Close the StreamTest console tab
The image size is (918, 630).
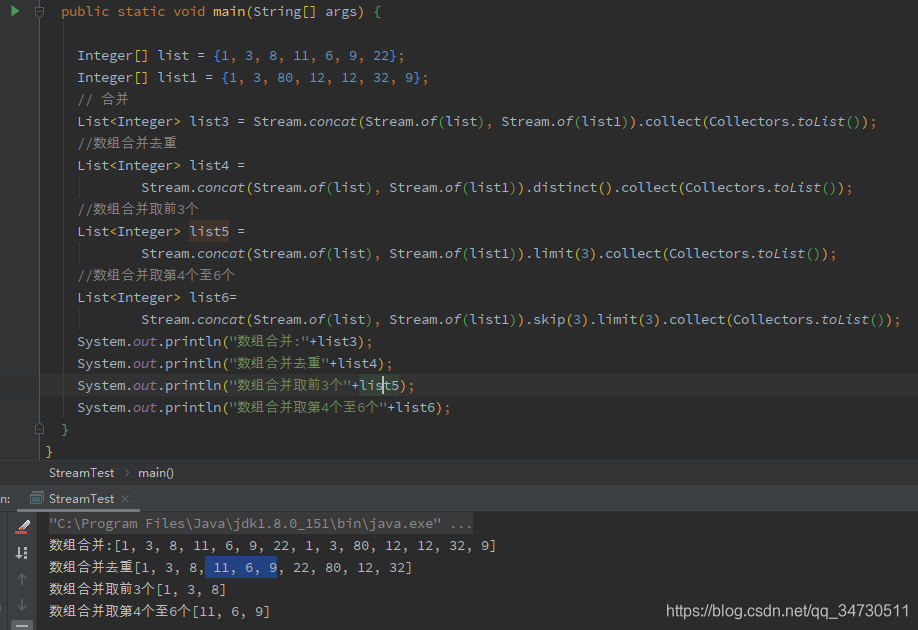tap(125, 498)
